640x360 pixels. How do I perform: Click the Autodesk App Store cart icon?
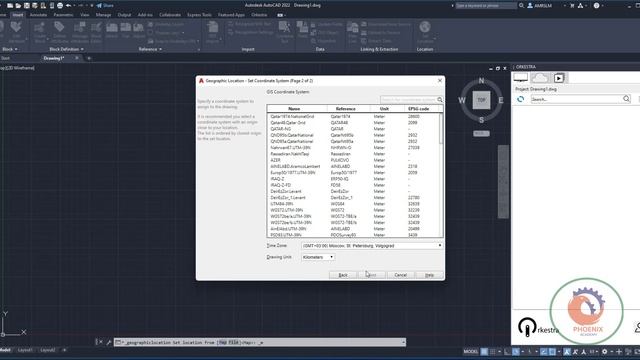(572, 6)
